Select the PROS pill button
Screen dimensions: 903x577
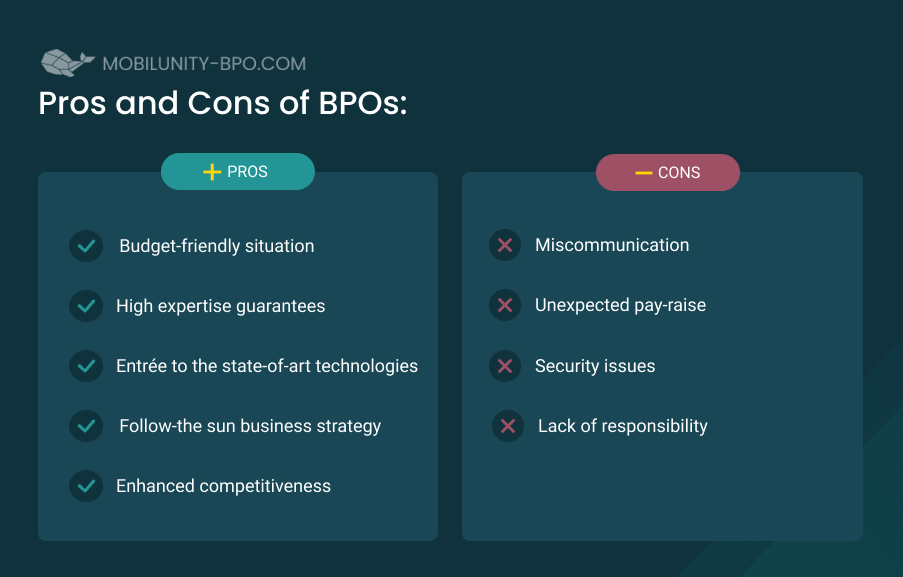pos(238,172)
